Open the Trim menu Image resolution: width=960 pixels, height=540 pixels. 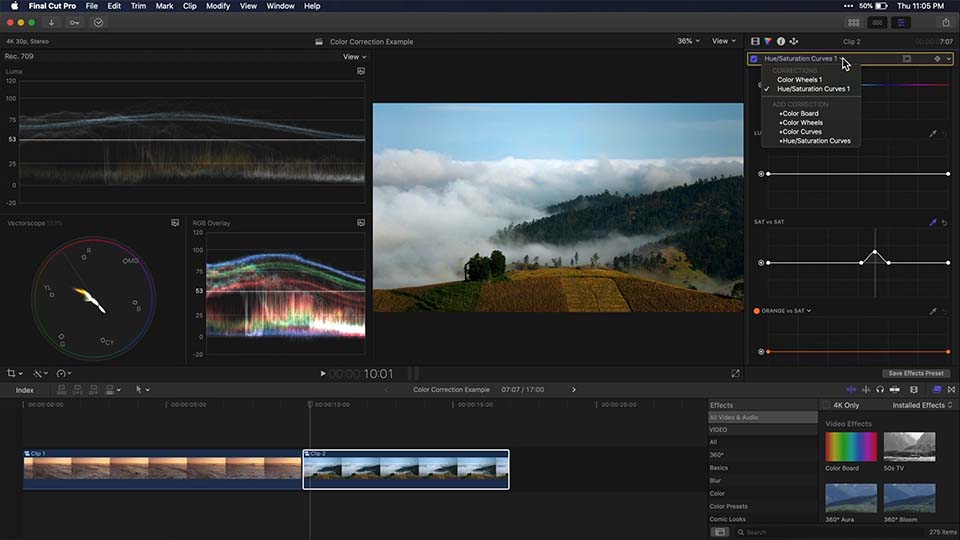click(138, 6)
